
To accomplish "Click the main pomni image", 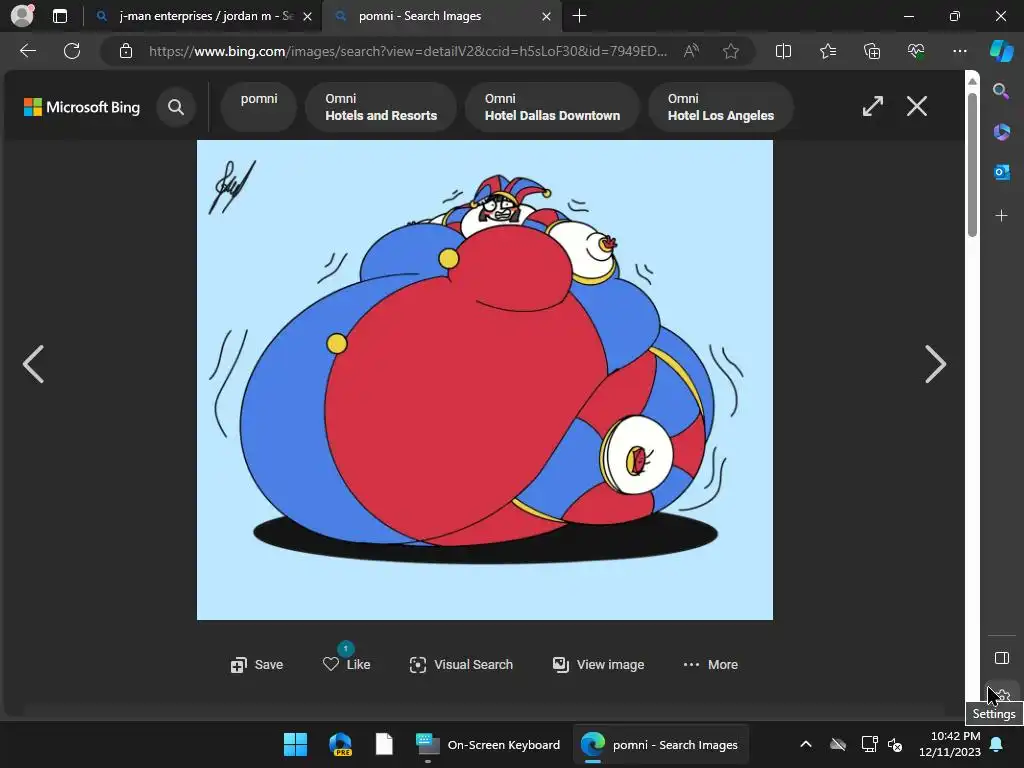I will [485, 379].
